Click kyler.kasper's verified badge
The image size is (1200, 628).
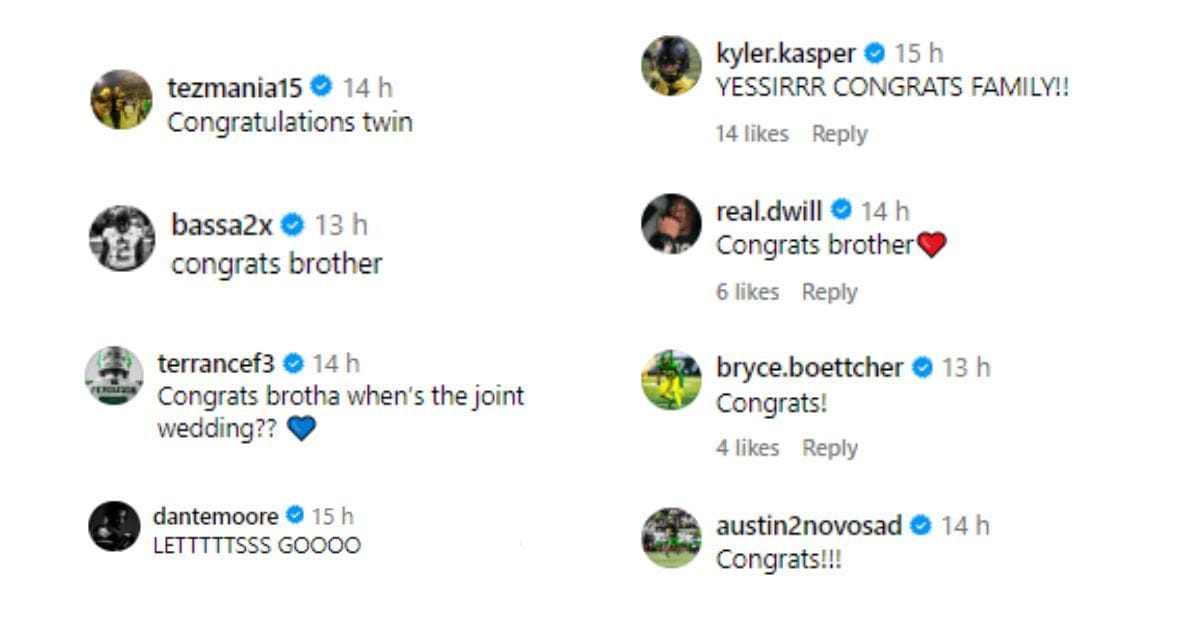click(x=876, y=54)
